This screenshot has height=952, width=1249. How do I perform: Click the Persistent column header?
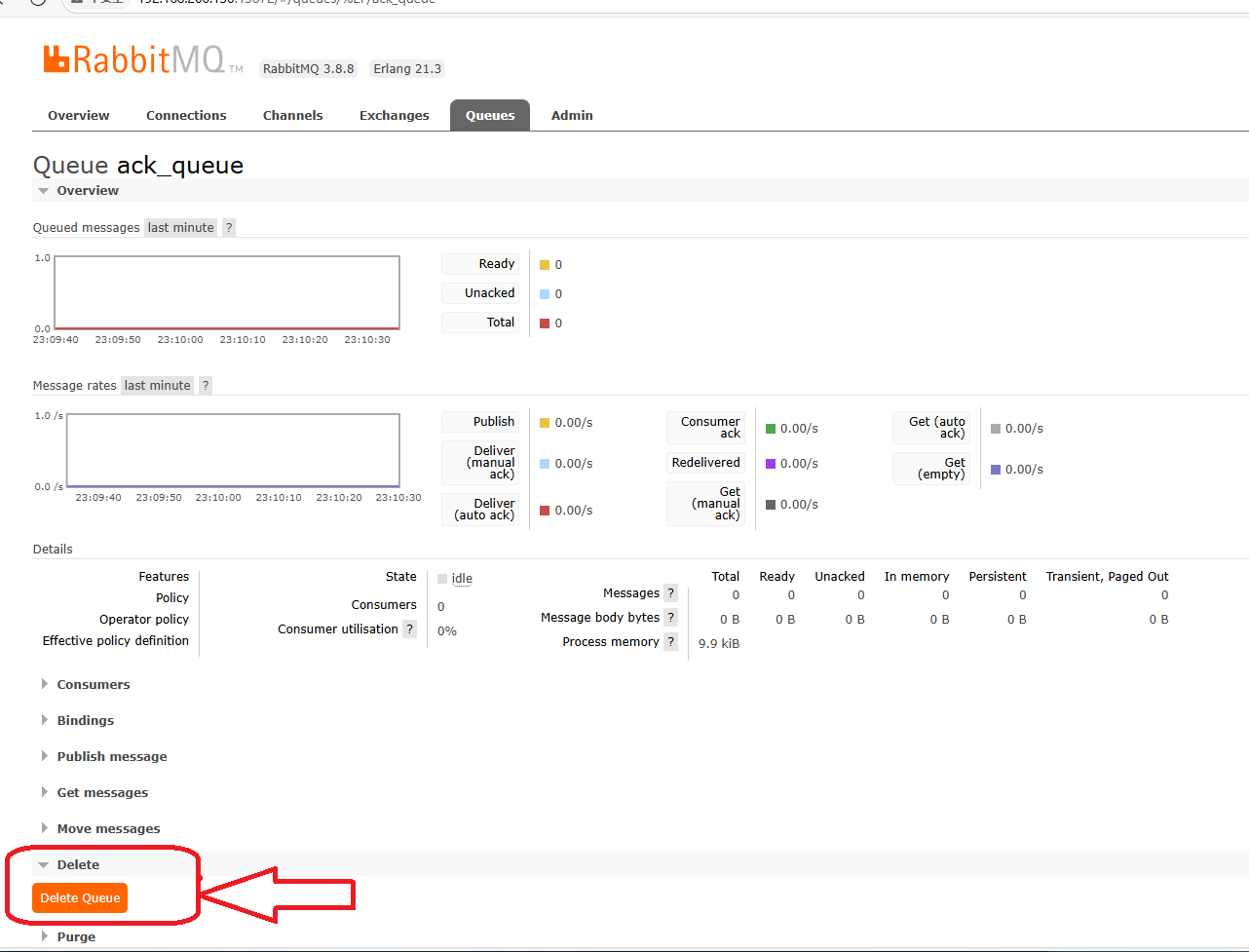click(x=998, y=576)
